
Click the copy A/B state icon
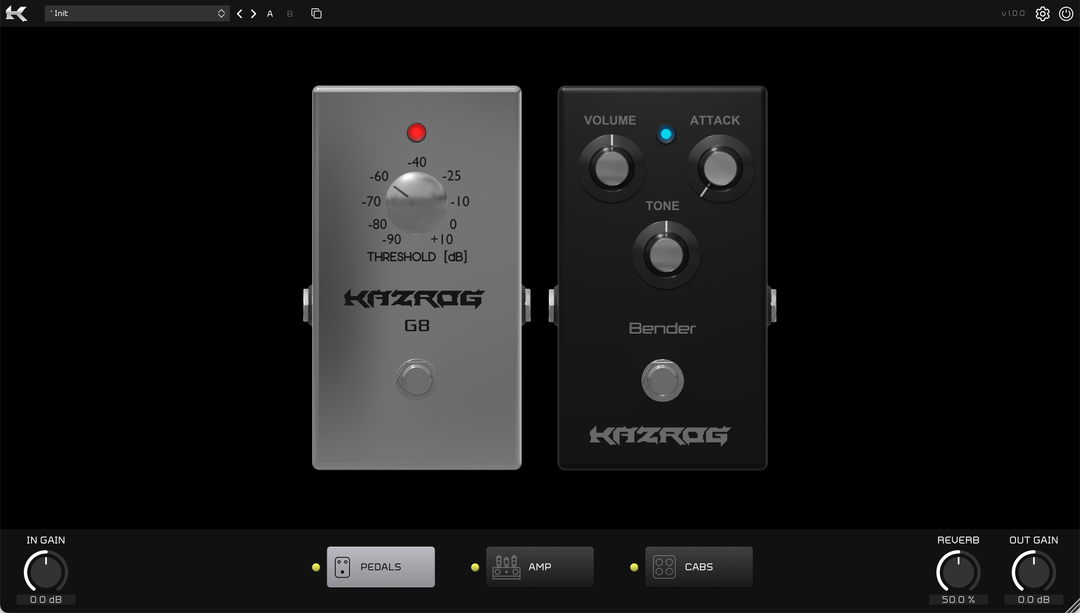[x=316, y=14]
